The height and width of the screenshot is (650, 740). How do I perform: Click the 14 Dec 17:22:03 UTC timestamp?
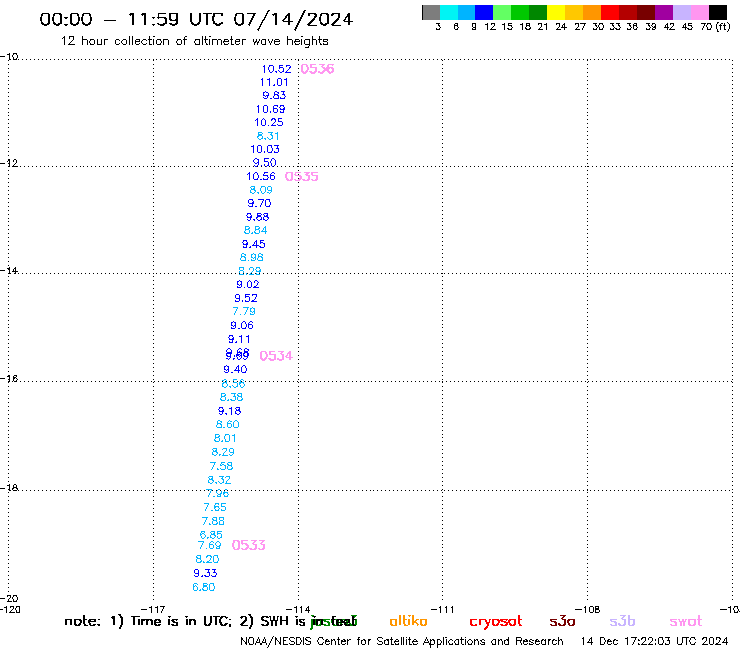(655, 641)
